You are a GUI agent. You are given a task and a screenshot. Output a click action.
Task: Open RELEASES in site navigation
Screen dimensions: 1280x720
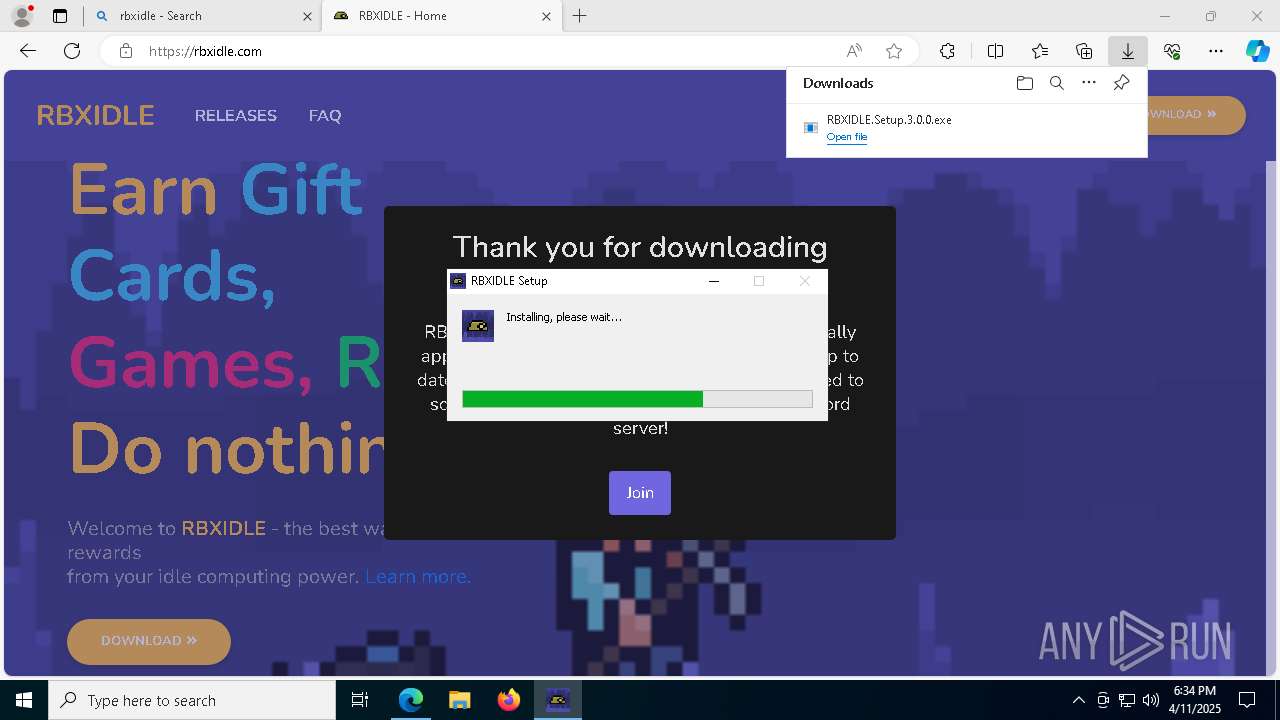236,116
